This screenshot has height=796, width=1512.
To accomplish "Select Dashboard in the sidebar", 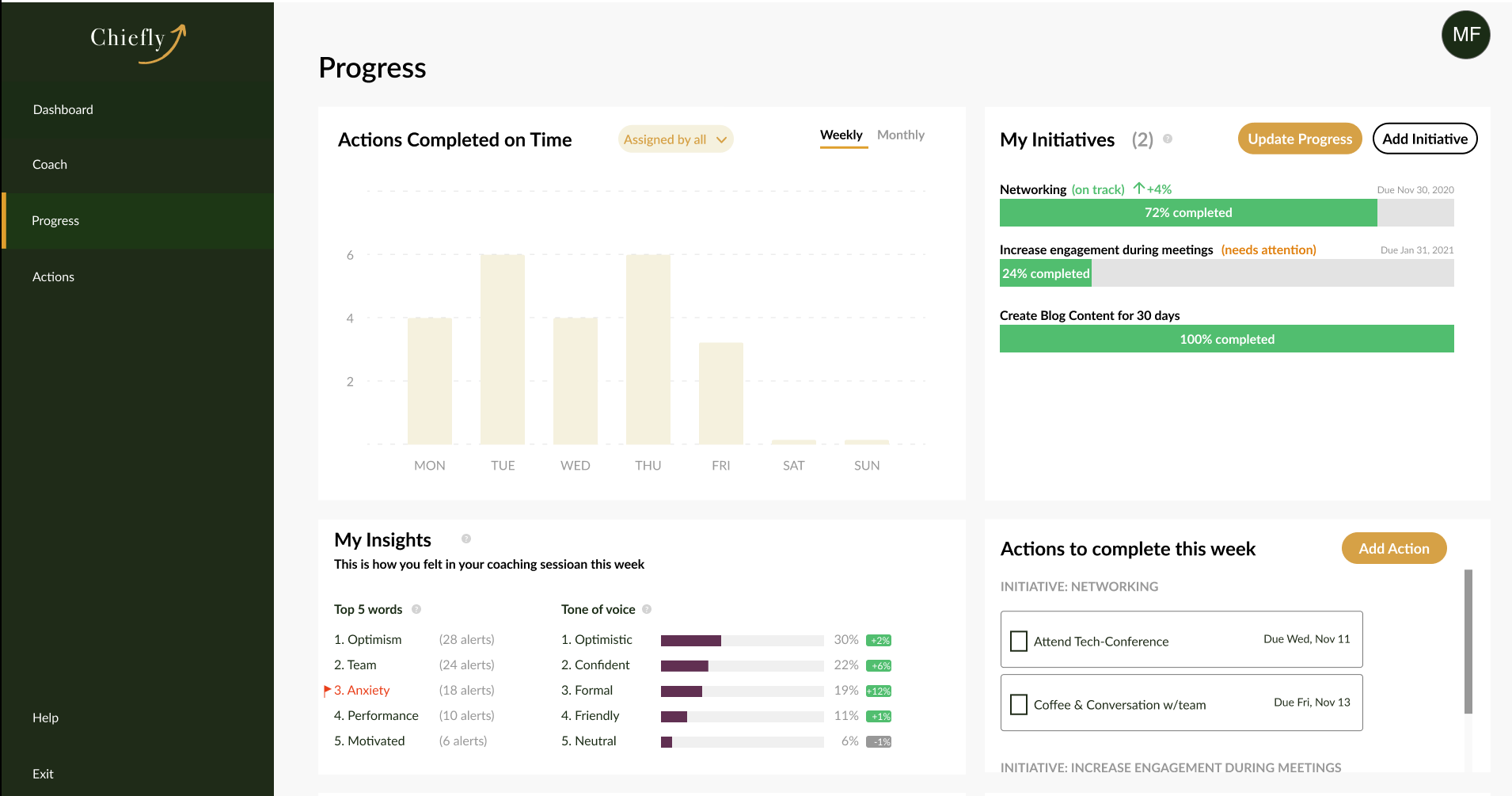I will (63, 109).
